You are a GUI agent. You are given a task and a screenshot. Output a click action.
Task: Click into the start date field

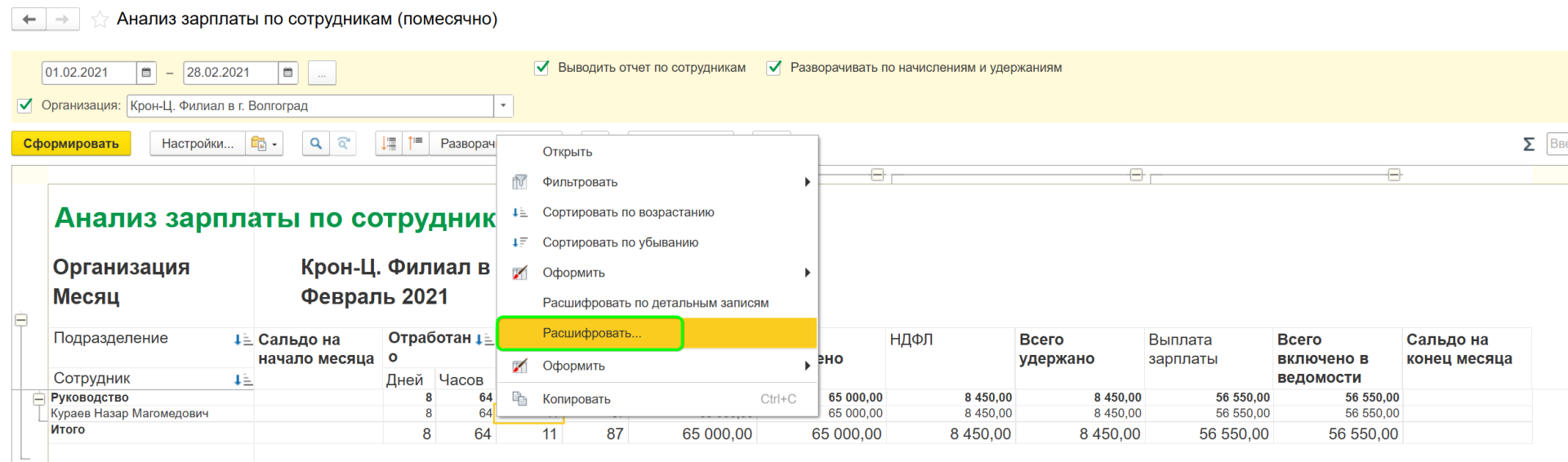[88, 73]
